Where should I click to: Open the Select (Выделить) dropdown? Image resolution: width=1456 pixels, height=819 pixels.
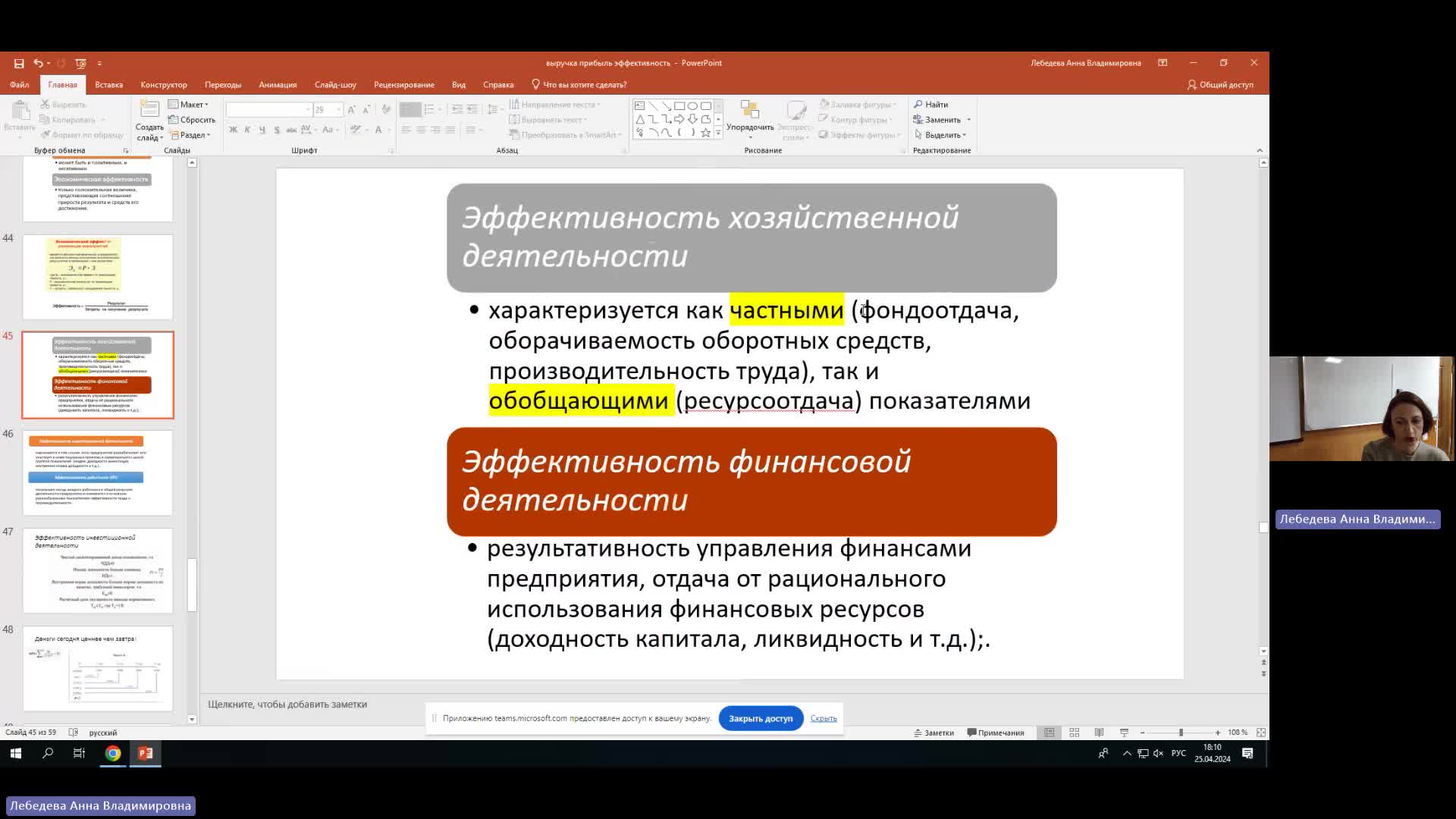(940, 135)
